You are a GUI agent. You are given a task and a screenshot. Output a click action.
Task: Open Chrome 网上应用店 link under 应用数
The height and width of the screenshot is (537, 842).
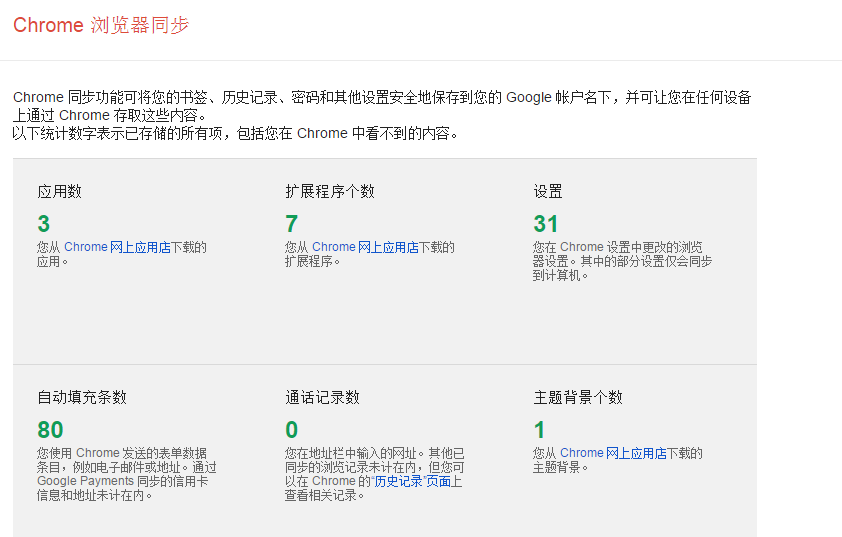[x=117, y=247]
